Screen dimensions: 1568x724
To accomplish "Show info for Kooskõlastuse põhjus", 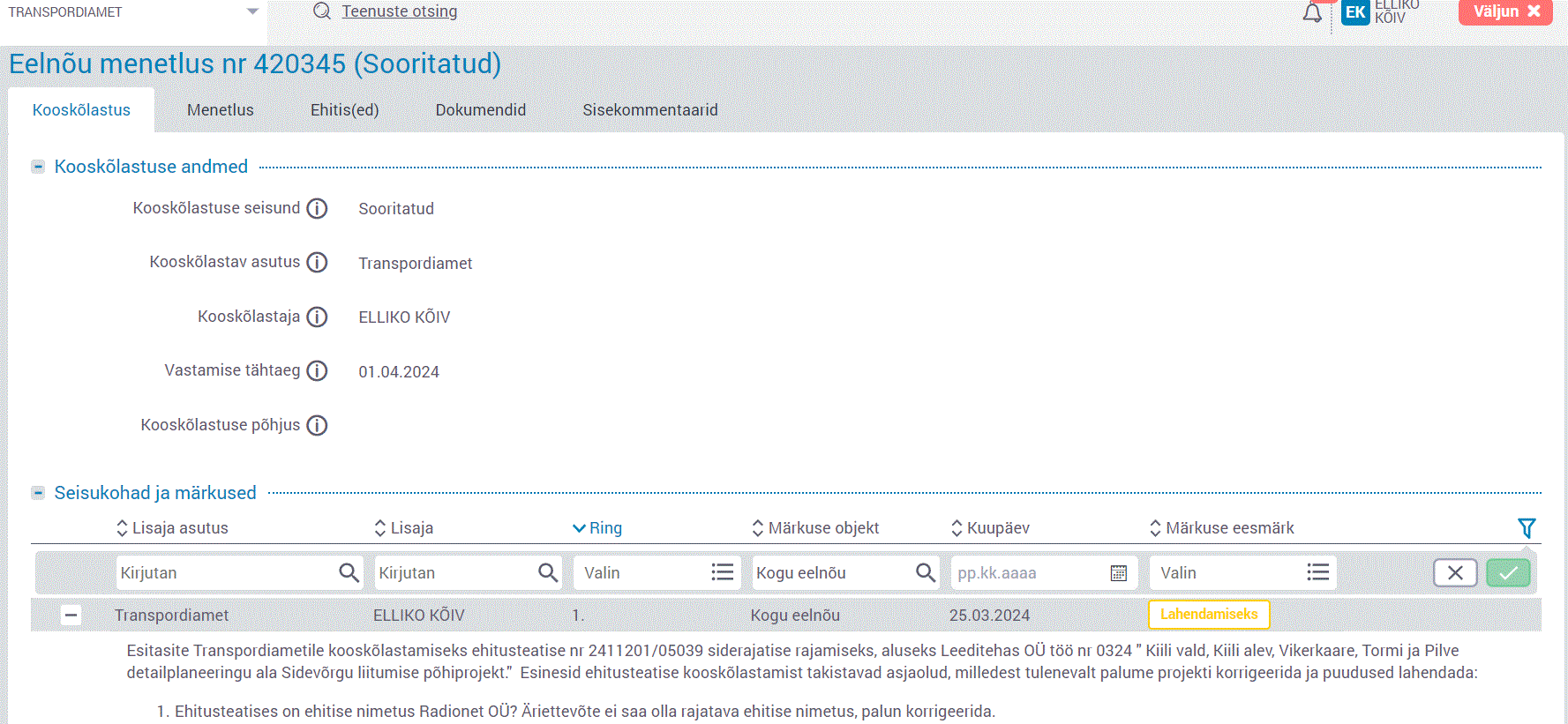I will pyautogui.click(x=317, y=425).
